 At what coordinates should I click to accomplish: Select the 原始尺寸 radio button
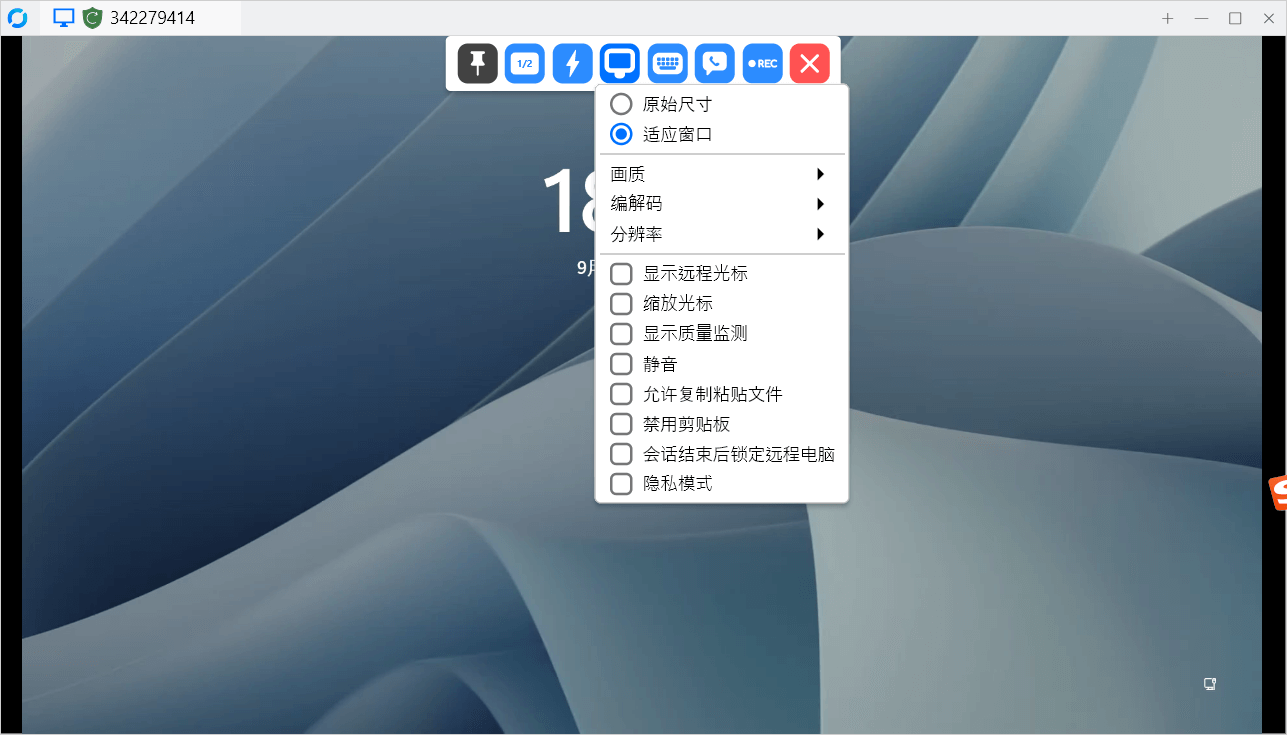click(620, 103)
